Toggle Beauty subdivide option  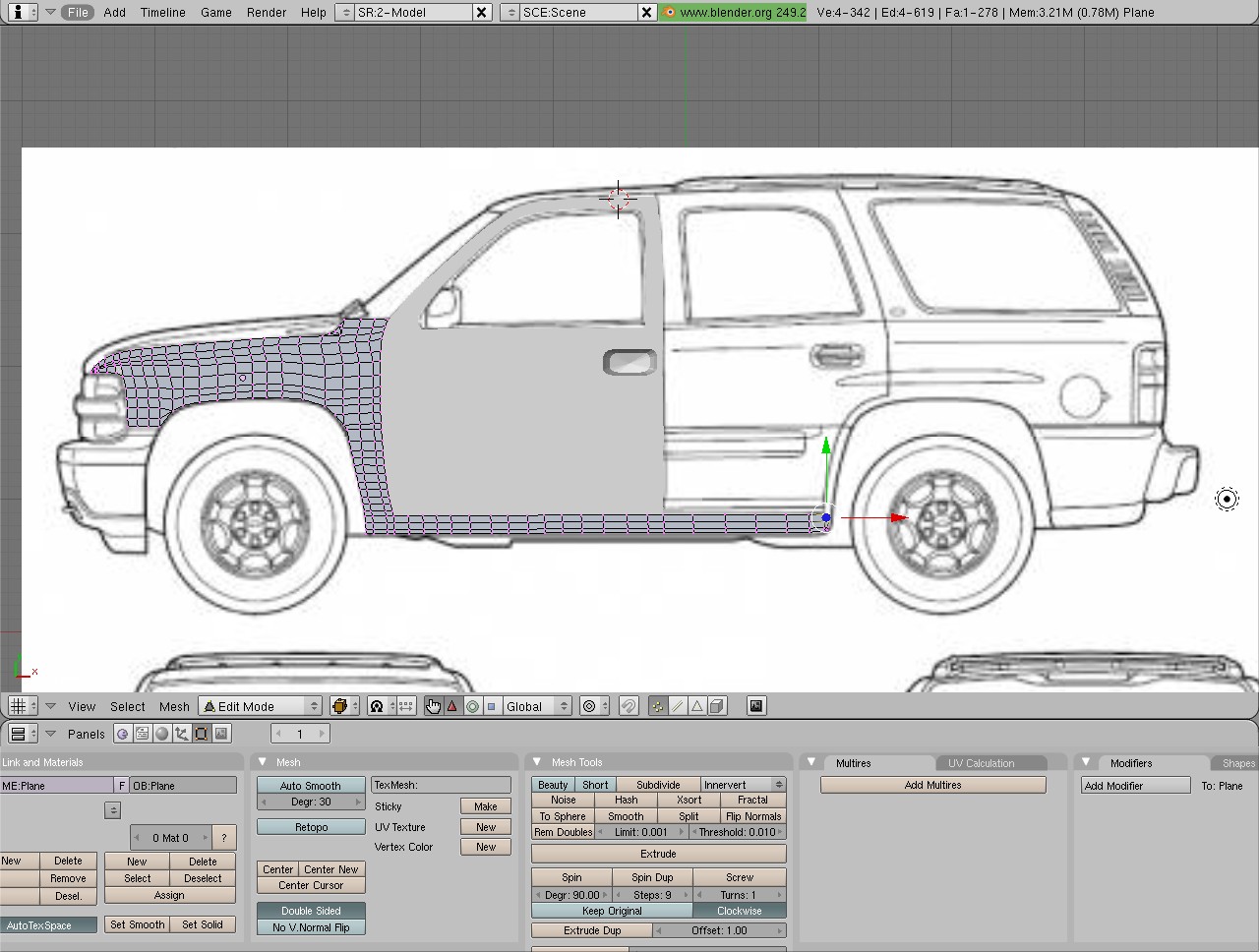click(553, 785)
